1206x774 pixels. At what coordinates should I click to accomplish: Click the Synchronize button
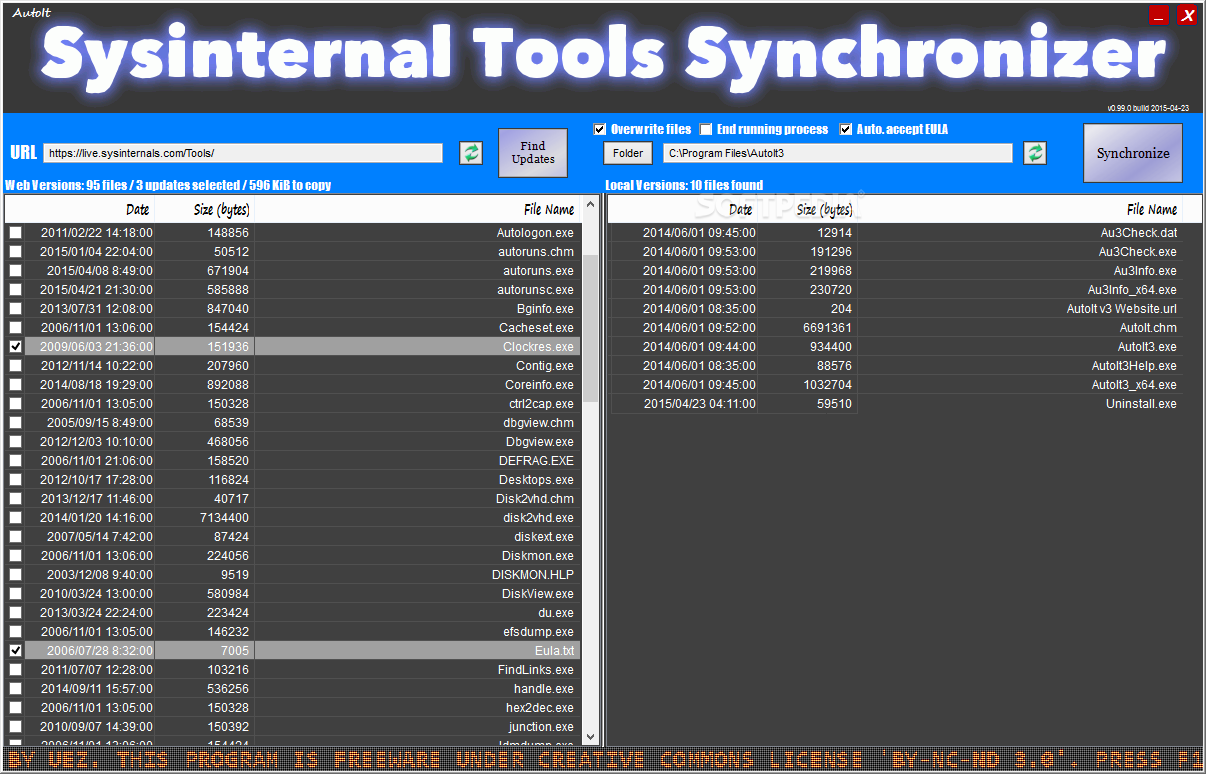point(1133,153)
